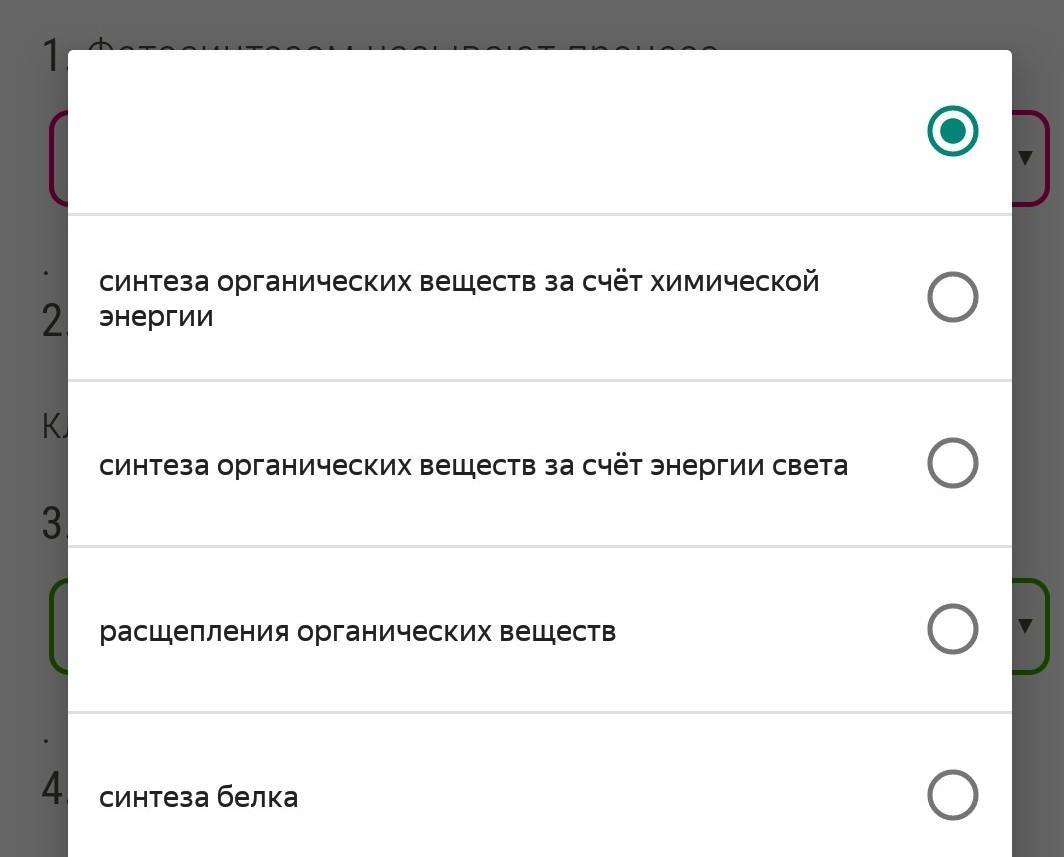
Task: Expand the green dropdown arrow for question 3
Action: point(1025,625)
